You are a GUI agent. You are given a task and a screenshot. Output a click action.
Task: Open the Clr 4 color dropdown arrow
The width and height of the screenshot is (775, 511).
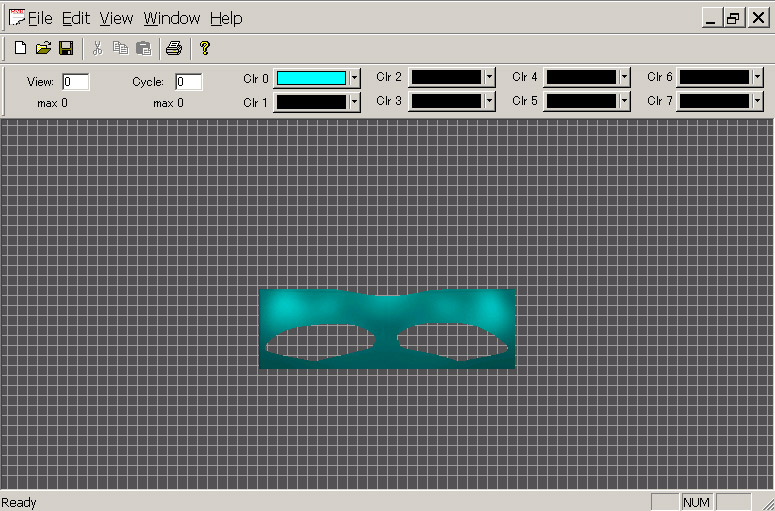[x=624, y=77]
